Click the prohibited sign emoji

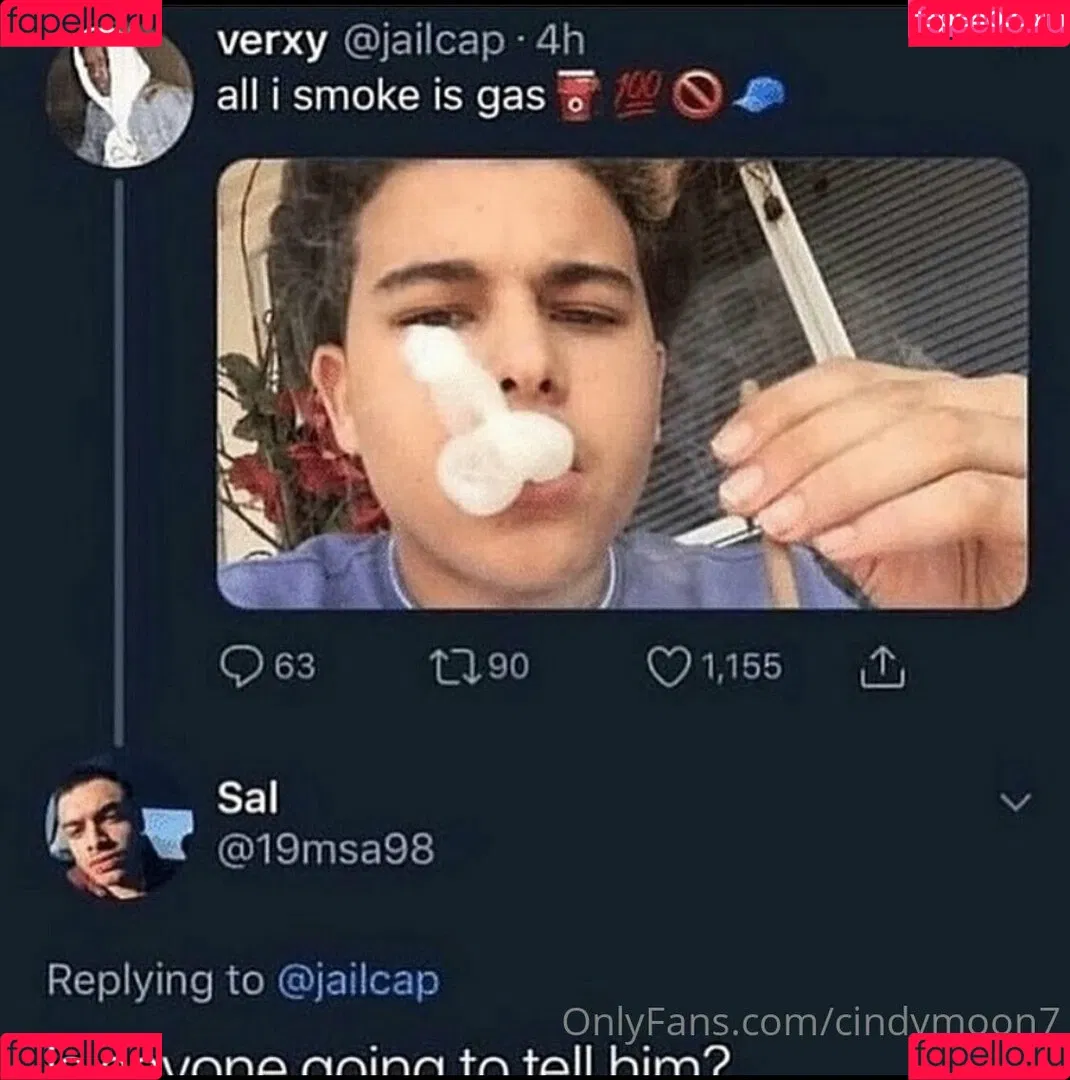pyautogui.click(x=697, y=95)
